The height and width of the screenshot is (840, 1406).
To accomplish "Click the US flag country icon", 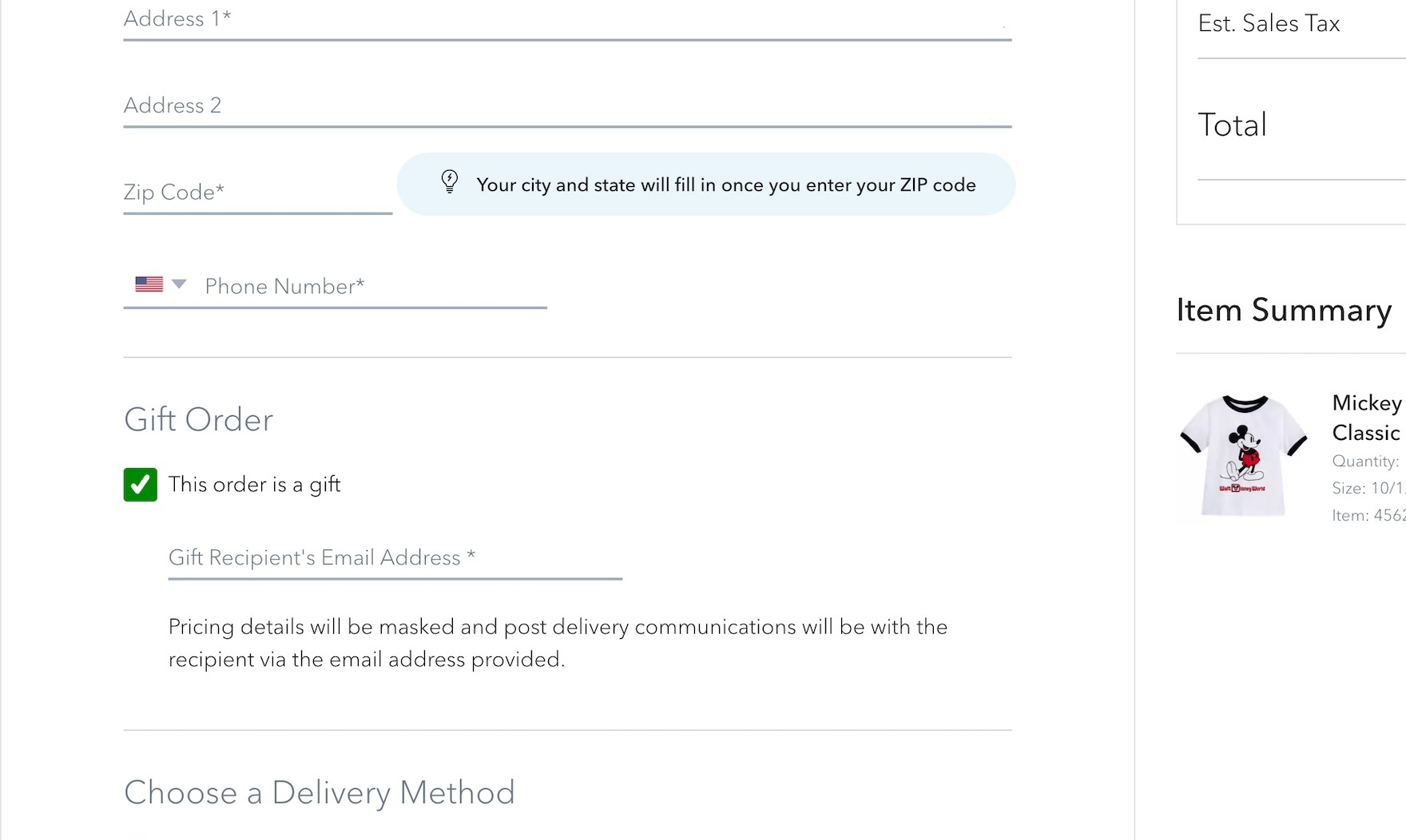I will [x=149, y=284].
